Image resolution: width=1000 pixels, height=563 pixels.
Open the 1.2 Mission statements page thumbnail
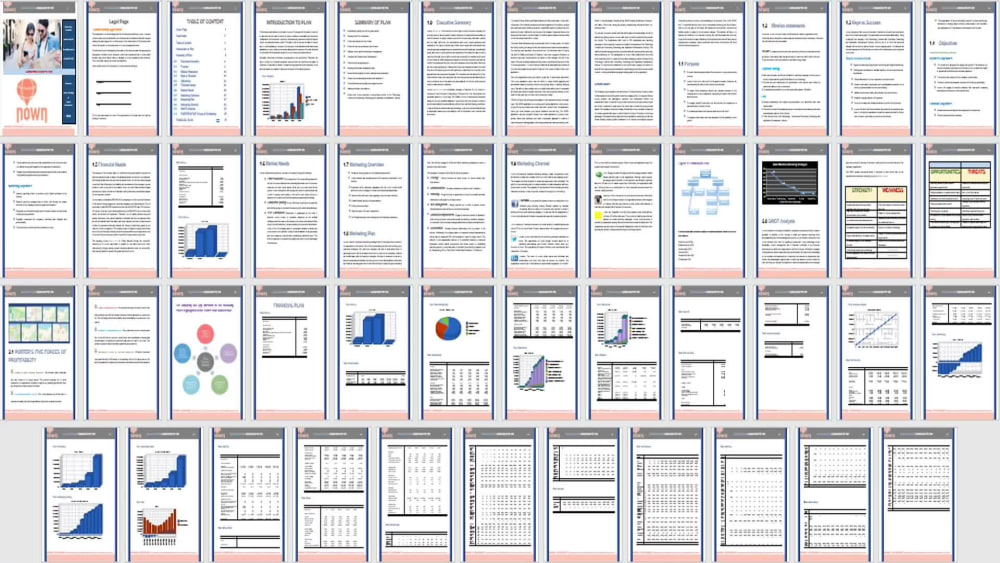pos(793,68)
